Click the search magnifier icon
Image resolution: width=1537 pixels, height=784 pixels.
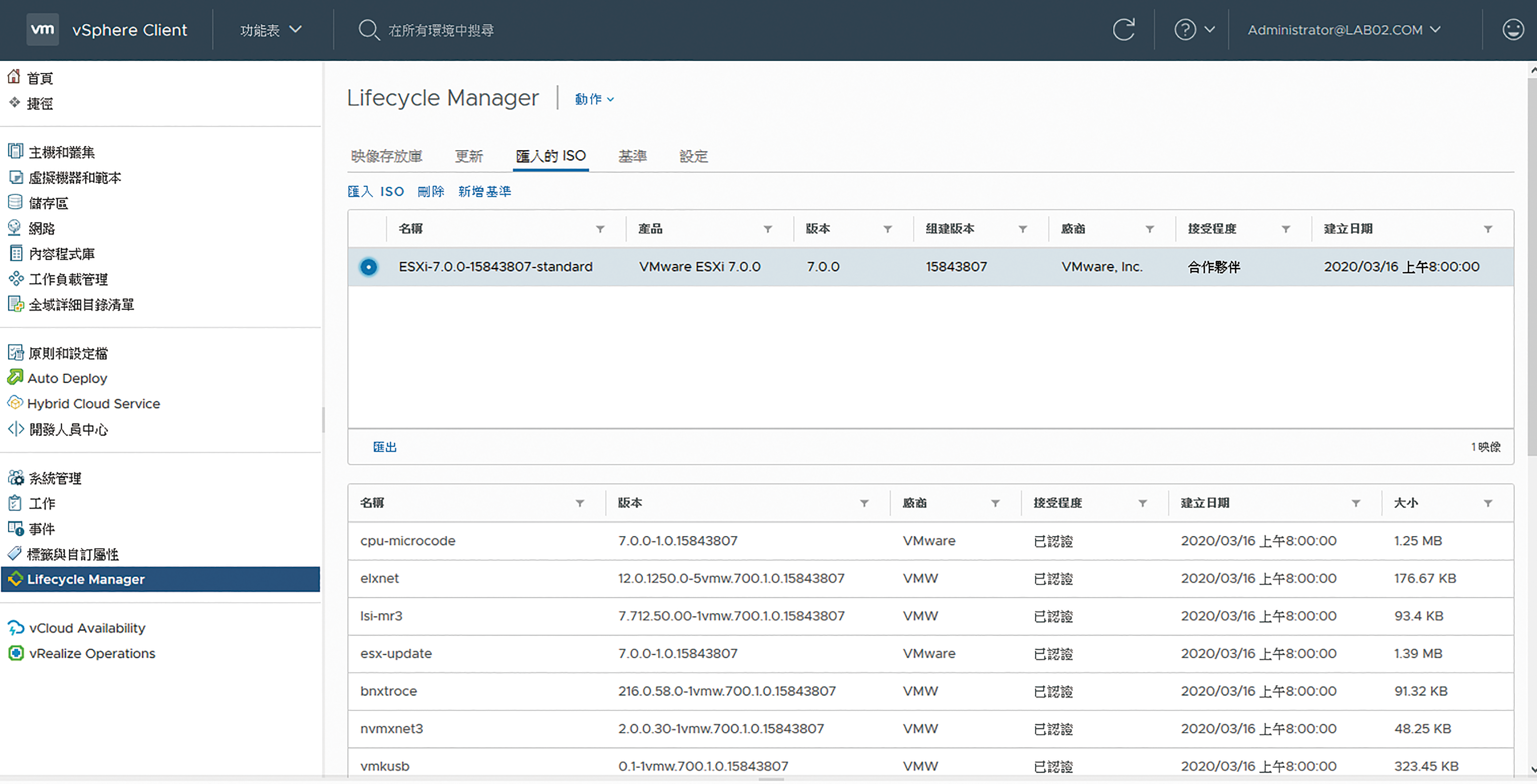coord(369,30)
